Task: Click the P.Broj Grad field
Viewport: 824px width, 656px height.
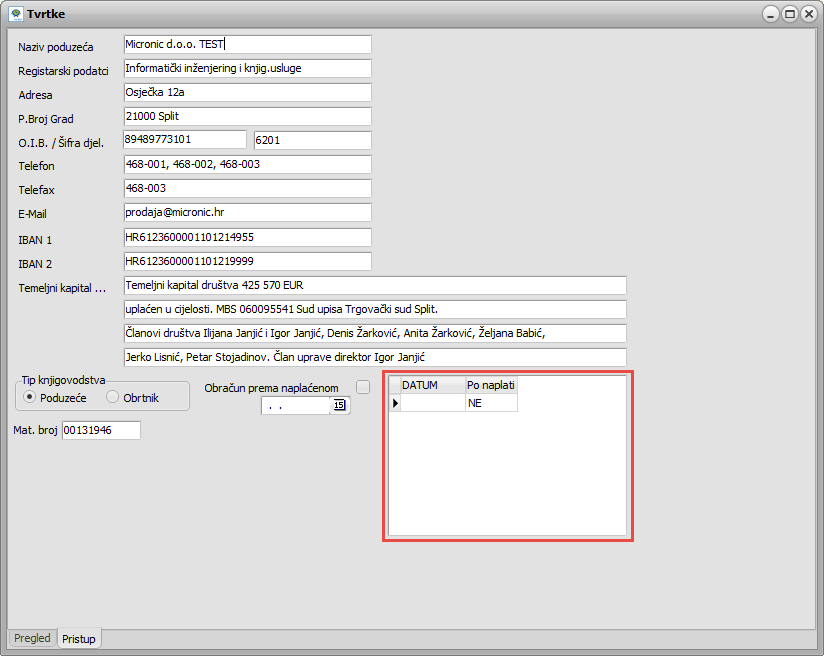Action: 248,116
